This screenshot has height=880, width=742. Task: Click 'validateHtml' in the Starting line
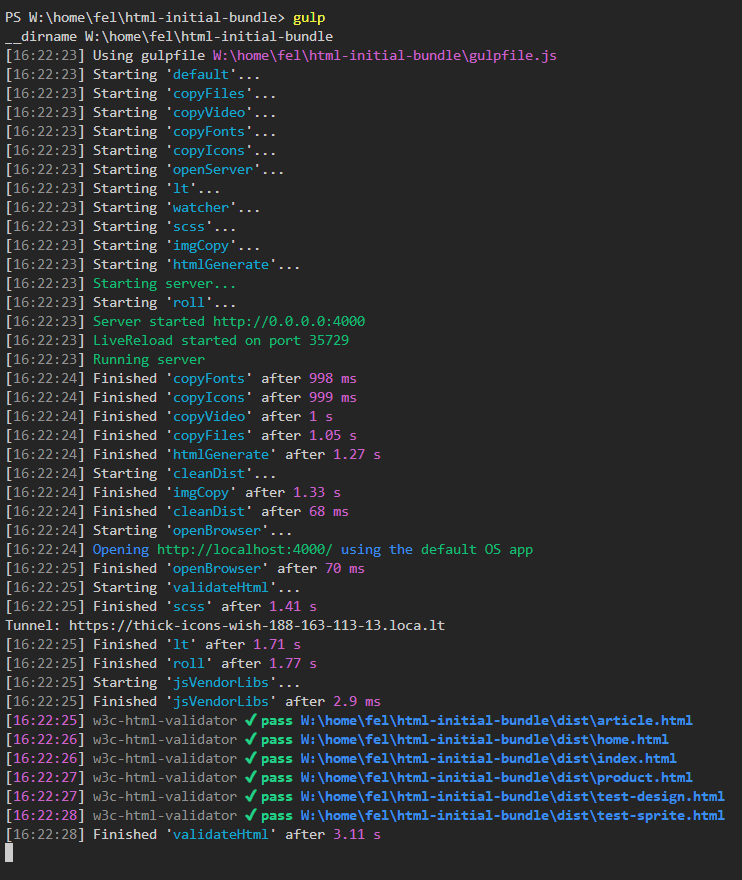tap(221, 588)
